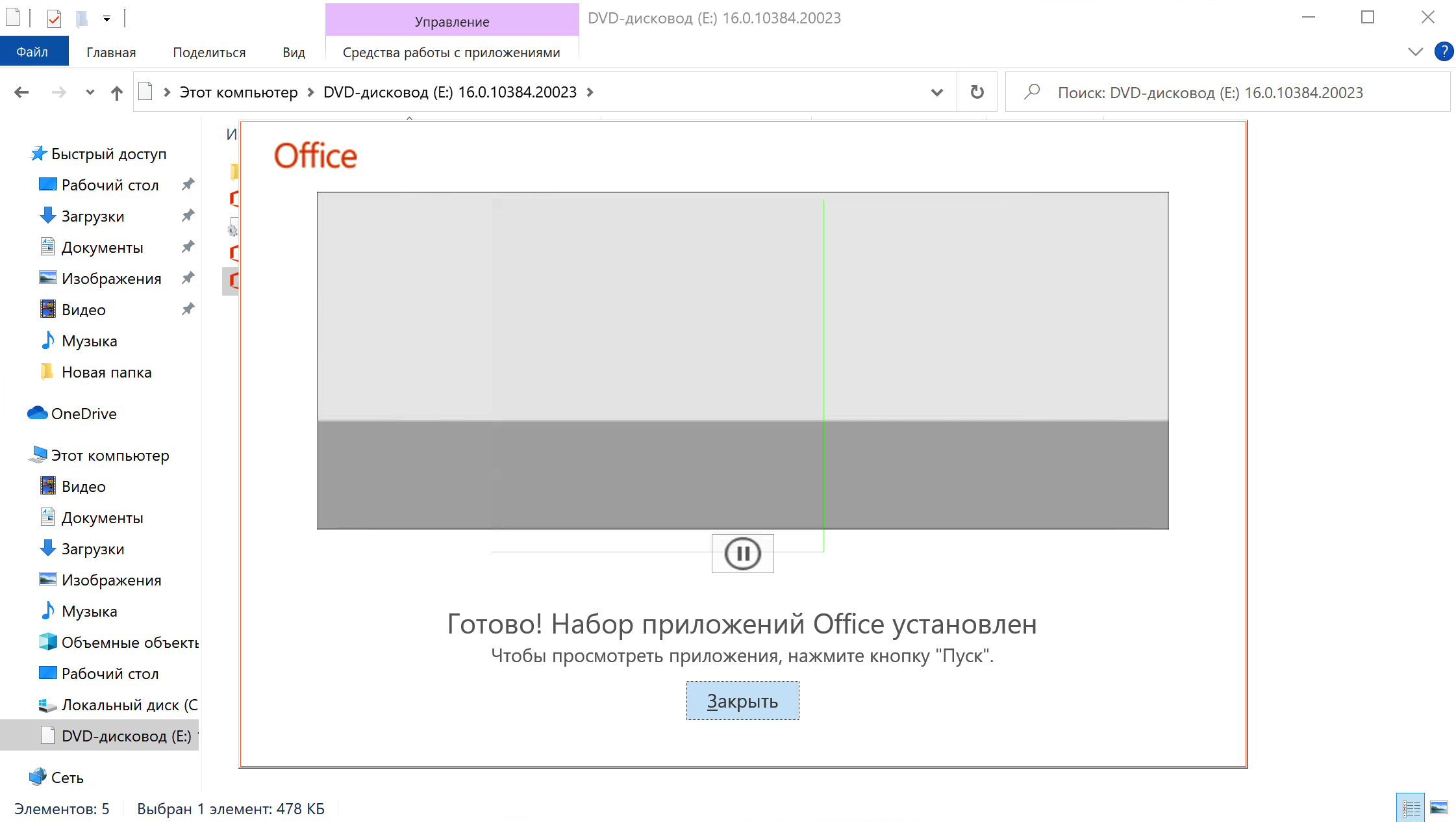Click the forward navigation arrow
The width and height of the screenshot is (1456, 822).
59,92
